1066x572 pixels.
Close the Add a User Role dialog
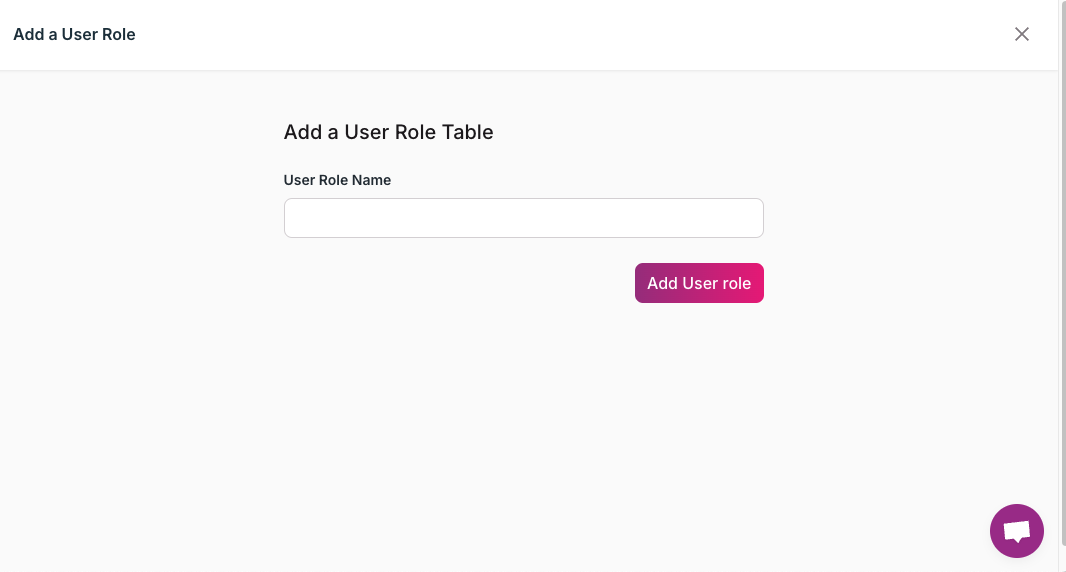pyautogui.click(x=1021, y=34)
